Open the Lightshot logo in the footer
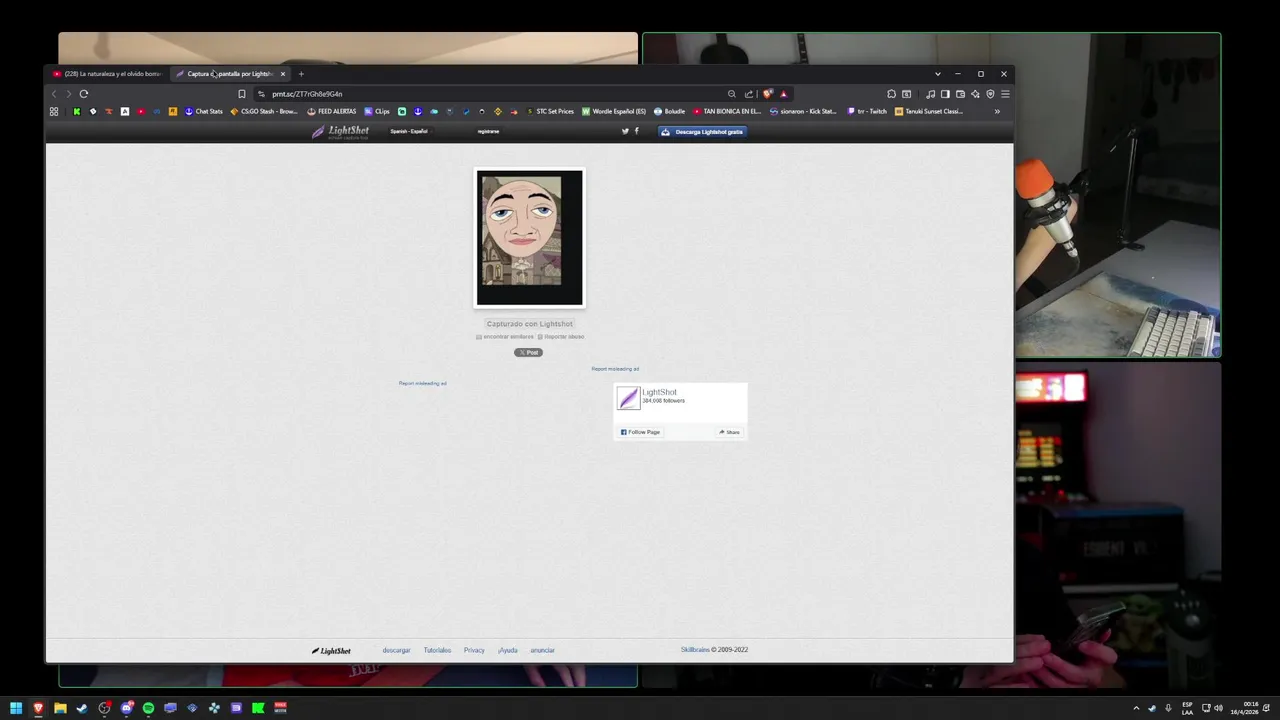This screenshot has width=1280, height=720. pos(331,650)
